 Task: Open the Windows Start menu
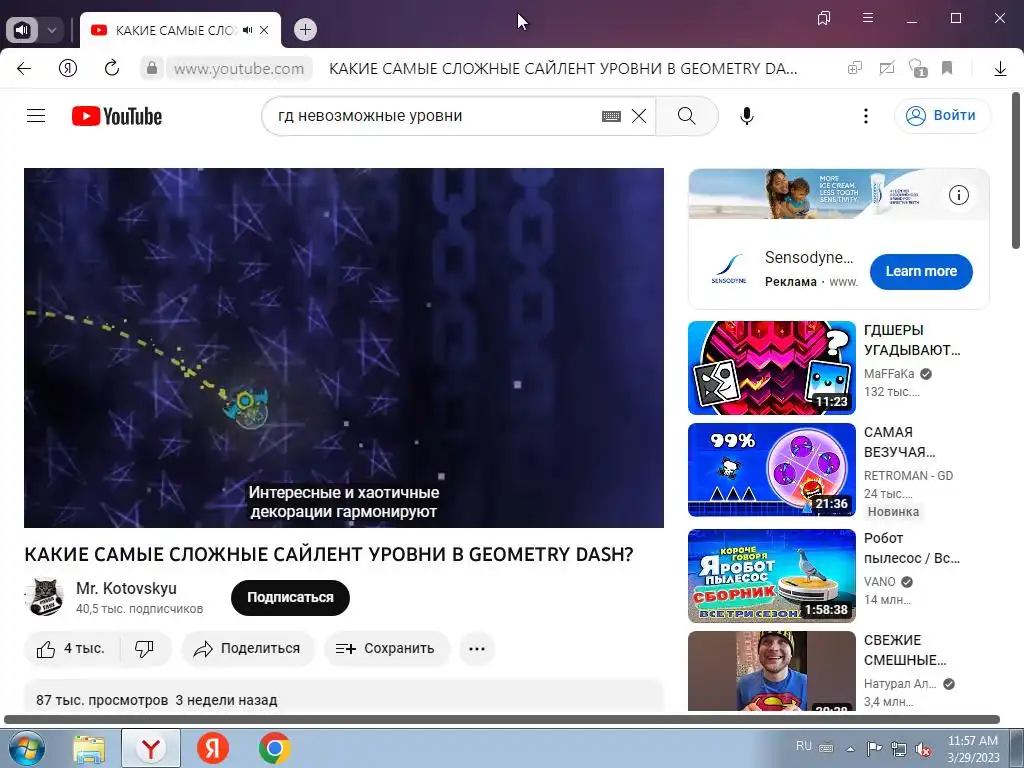pos(26,748)
